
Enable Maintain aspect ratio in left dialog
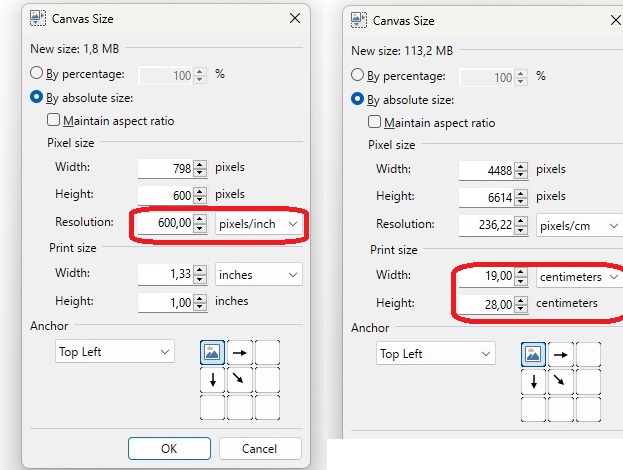(x=53, y=120)
